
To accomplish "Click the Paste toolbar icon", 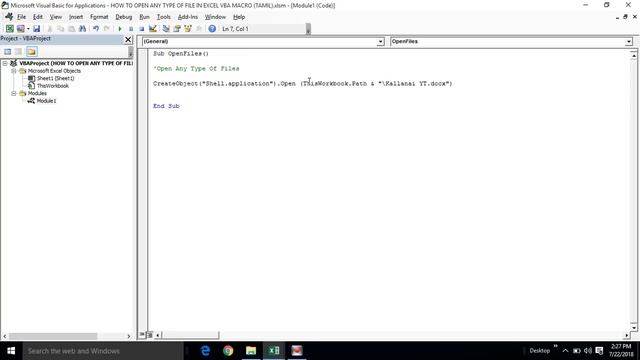I will click(71, 29).
